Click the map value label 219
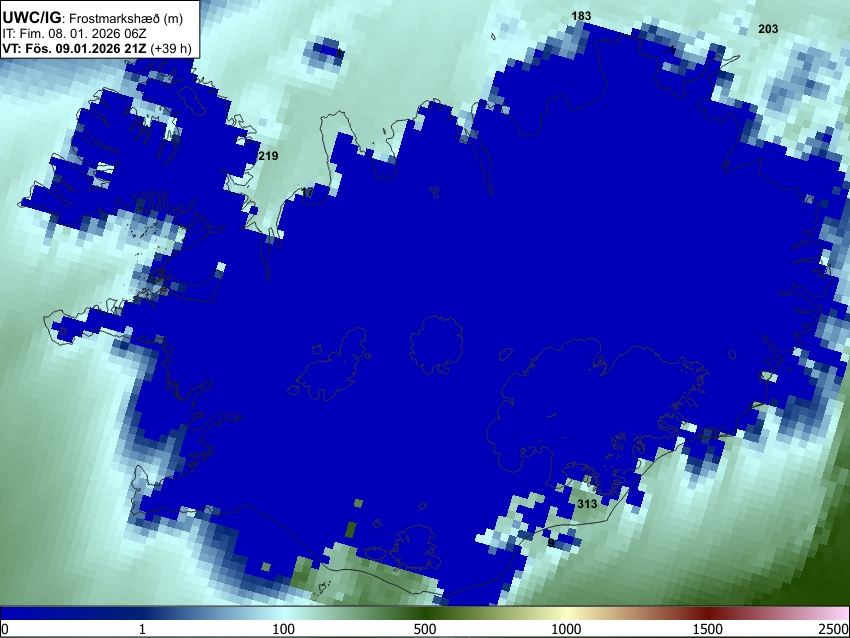Image resolution: width=850 pixels, height=638 pixels. click(x=268, y=156)
